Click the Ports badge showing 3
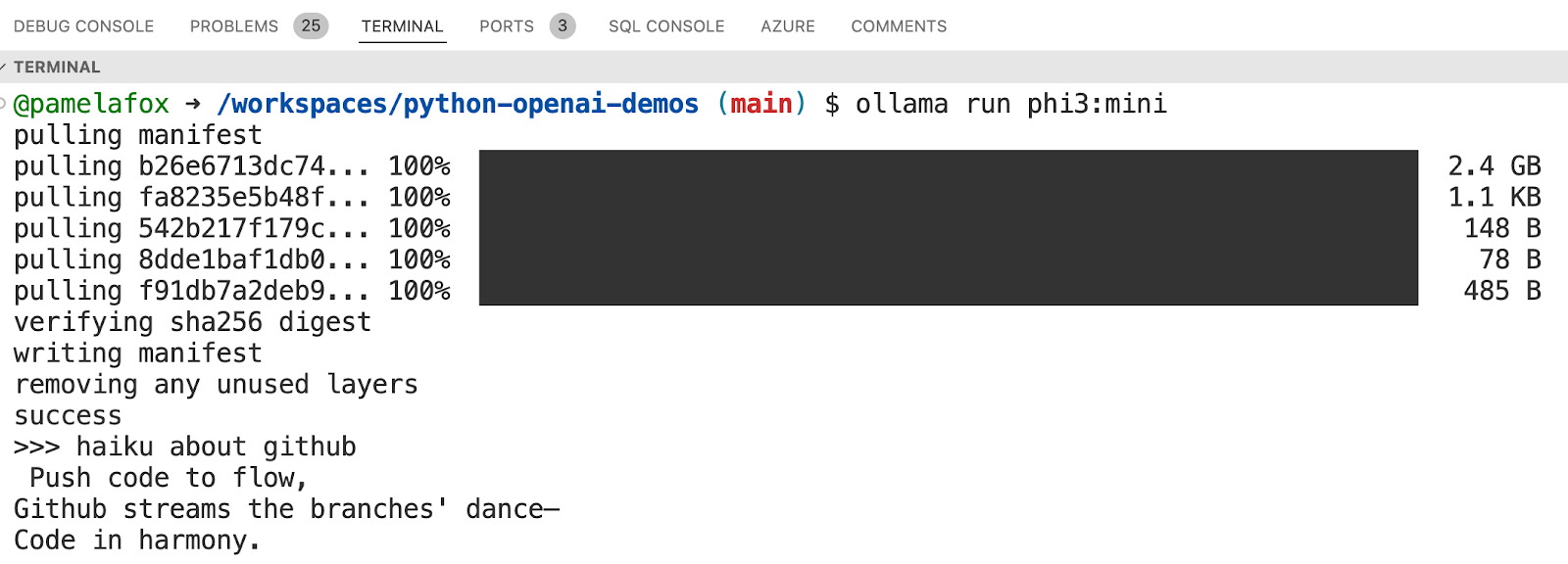 (x=562, y=26)
